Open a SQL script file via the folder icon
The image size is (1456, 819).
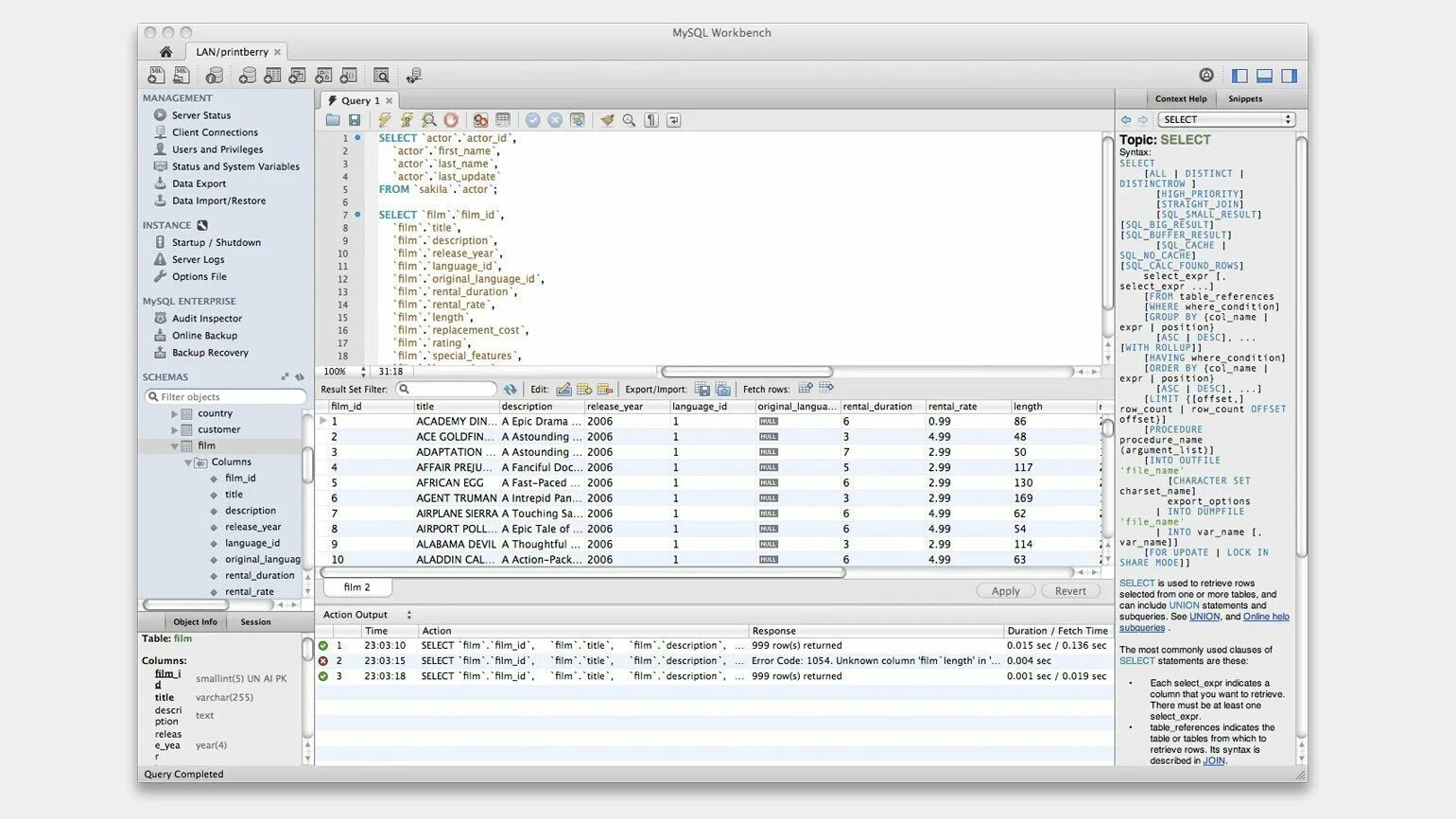click(x=333, y=120)
